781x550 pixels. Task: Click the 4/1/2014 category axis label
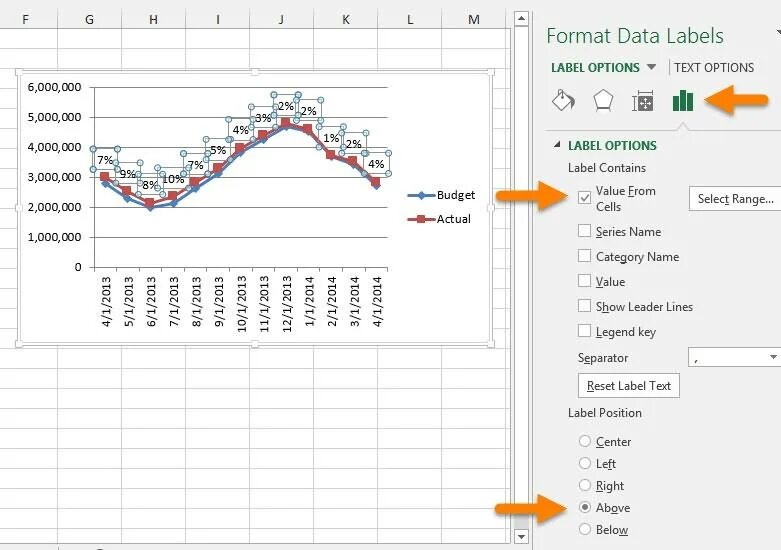tap(377, 302)
